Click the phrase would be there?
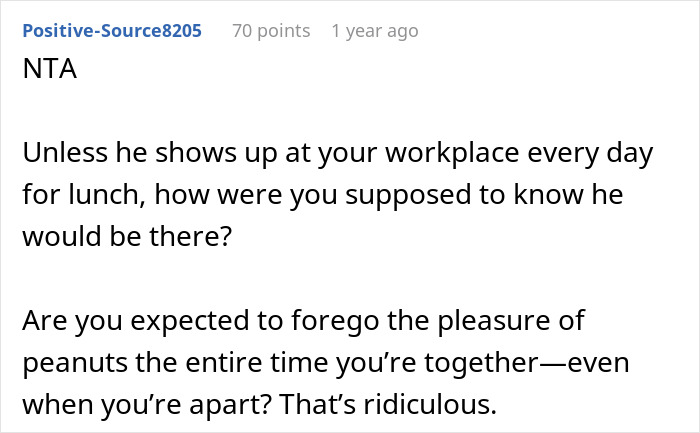The height and width of the screenshot is (433, 700). 127,237
